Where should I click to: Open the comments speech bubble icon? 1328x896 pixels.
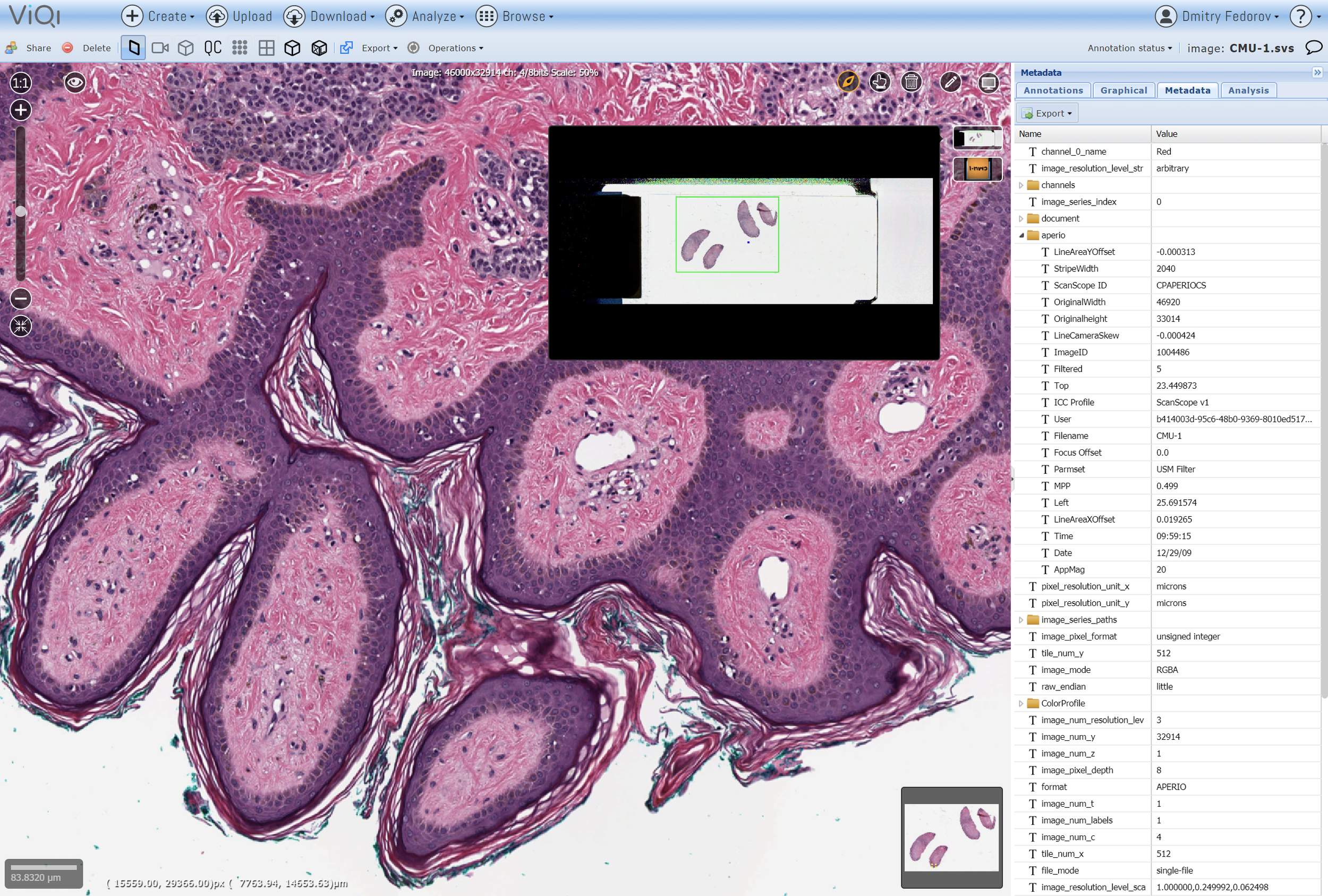click(1313, 47)
